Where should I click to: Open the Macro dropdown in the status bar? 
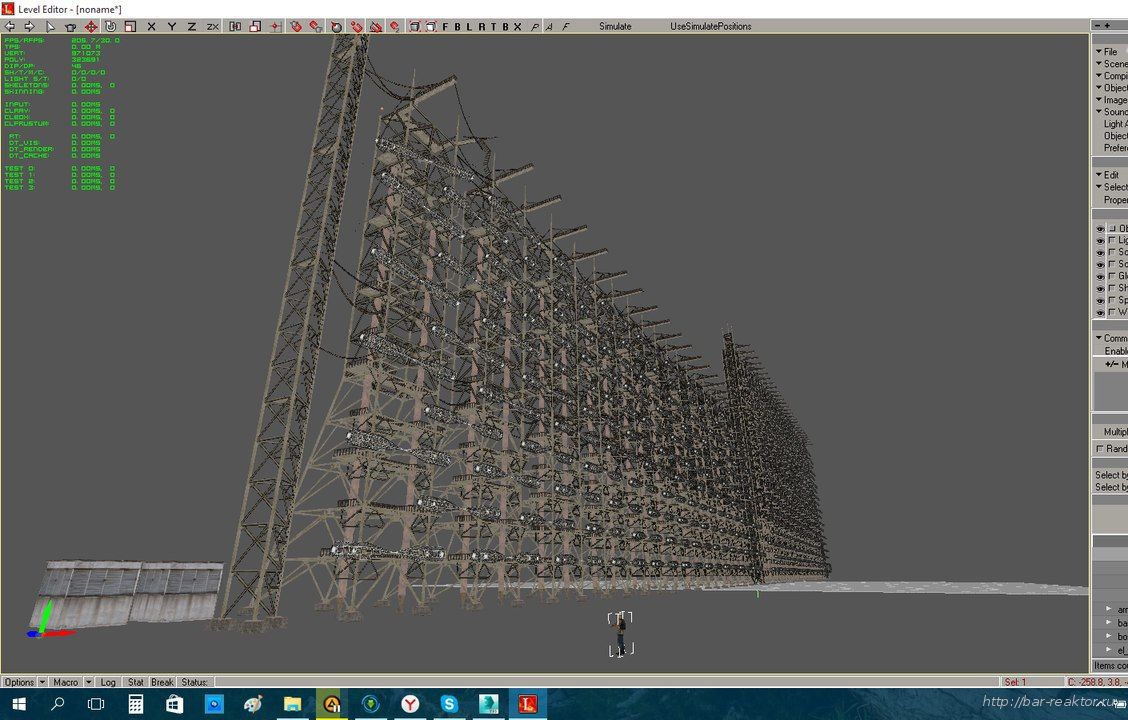[x=72, y=682]
